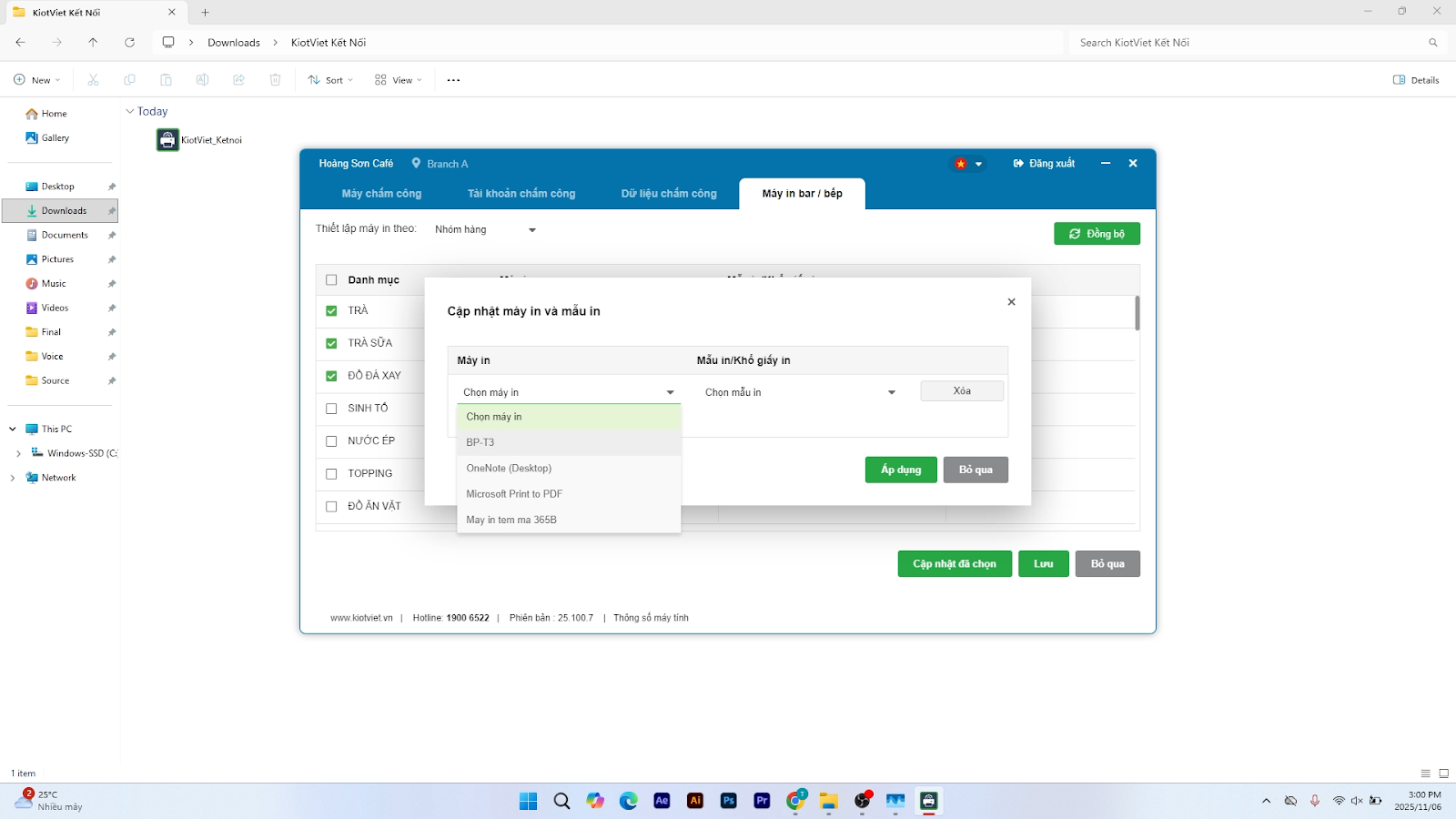Open taskbar Search icon
Screen dimensions: 1456x819
[x=561, y=801]
